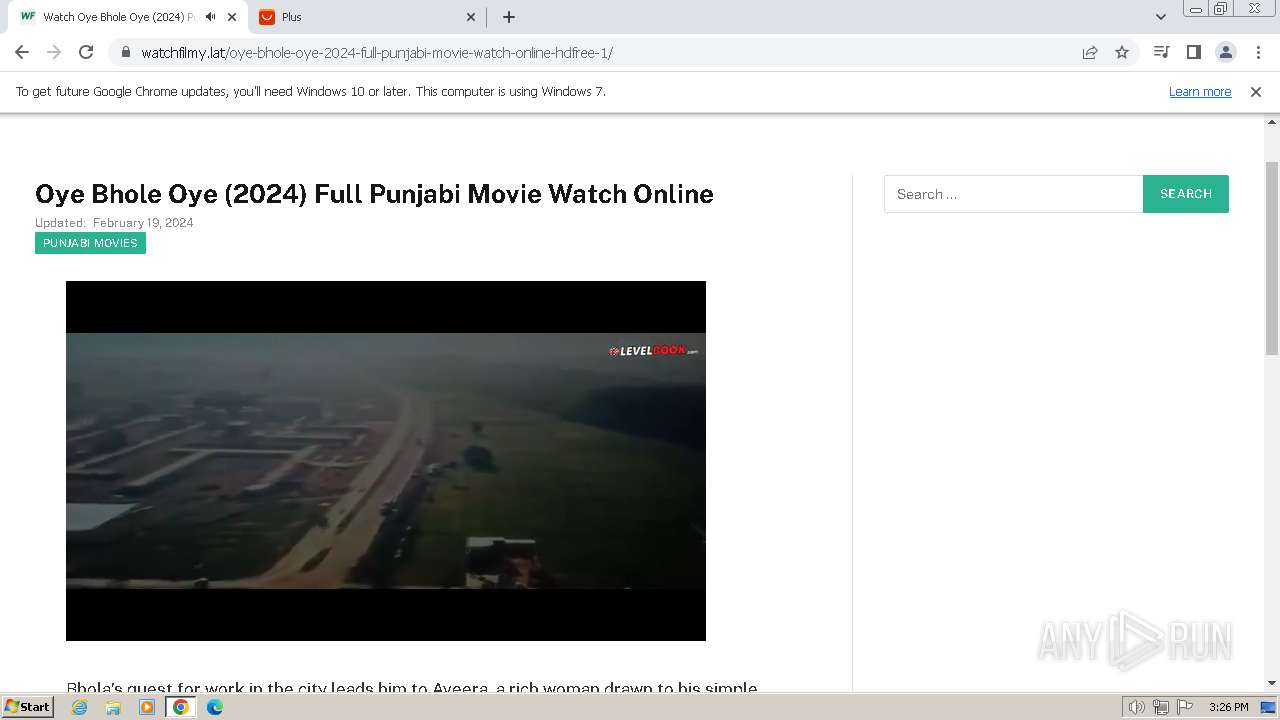Click the scrollbar up arrow
This screenshot has width=1280, height=720.
(x=1272, y=121)
